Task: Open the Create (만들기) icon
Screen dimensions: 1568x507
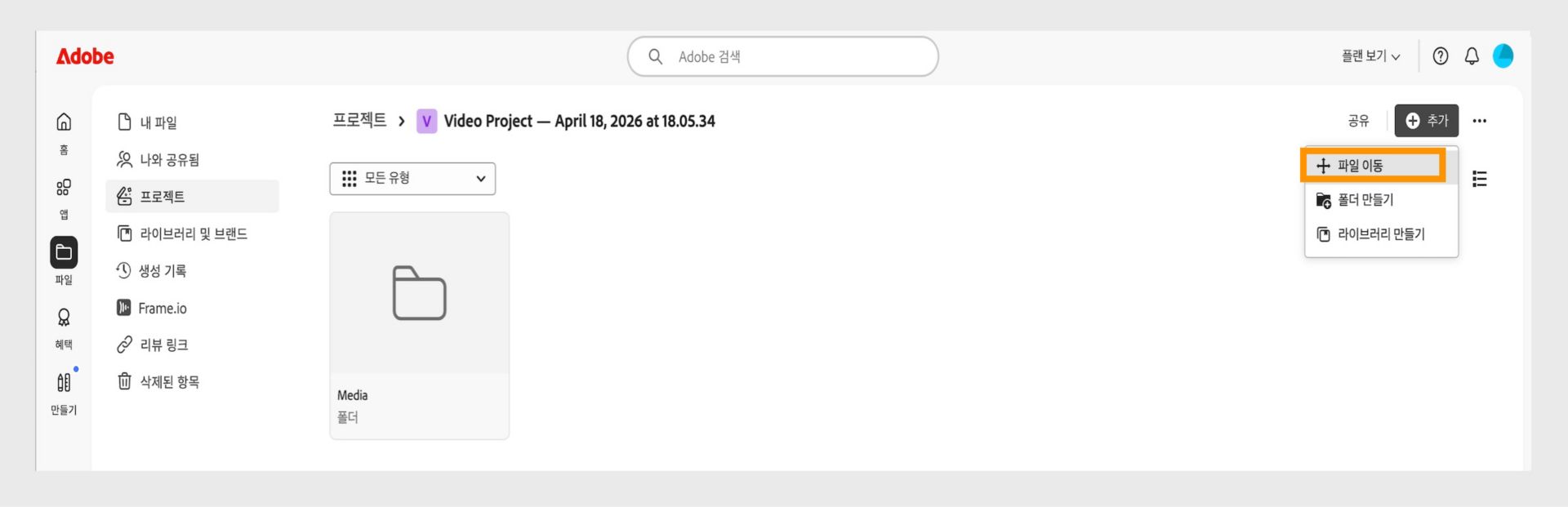Action: click(64, 382)
